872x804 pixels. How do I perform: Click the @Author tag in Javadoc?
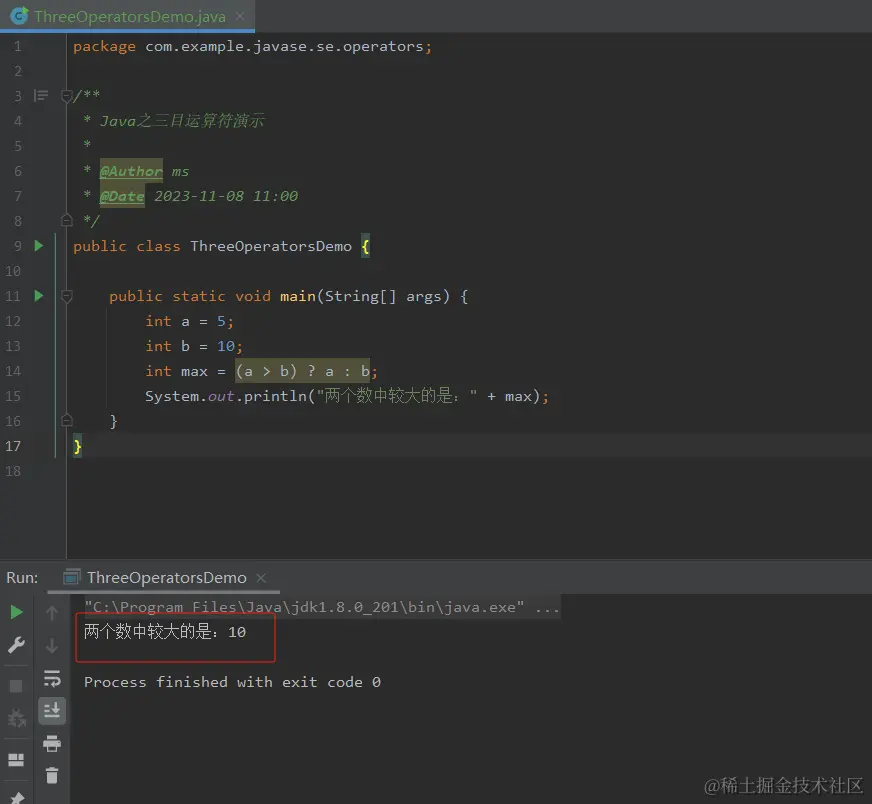[131, 171]
